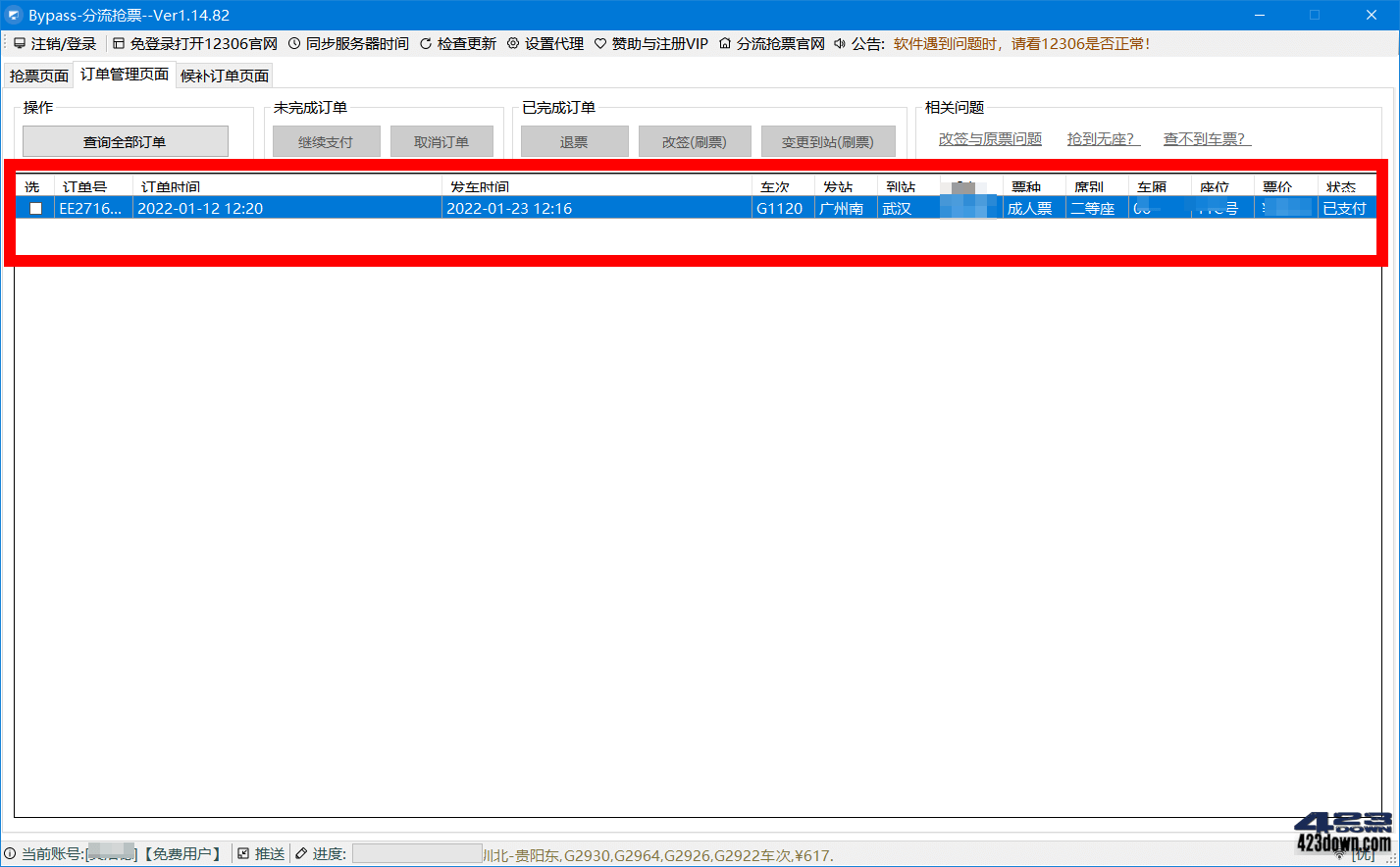The width and height of the screenshot is (1400, 867).
Task: Click the 免登录打开12306官网 browser icon
Action: (x=118, y=43)
